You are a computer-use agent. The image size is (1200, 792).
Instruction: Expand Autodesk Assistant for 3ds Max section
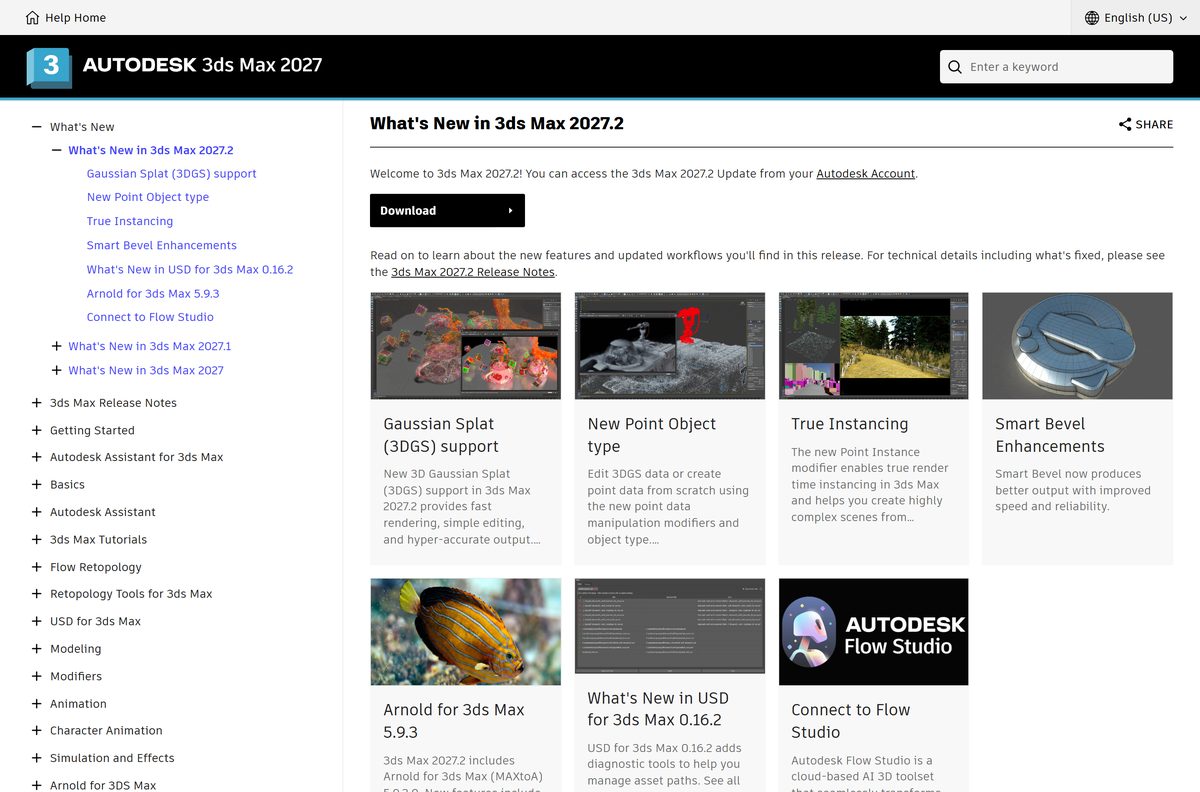37,457
